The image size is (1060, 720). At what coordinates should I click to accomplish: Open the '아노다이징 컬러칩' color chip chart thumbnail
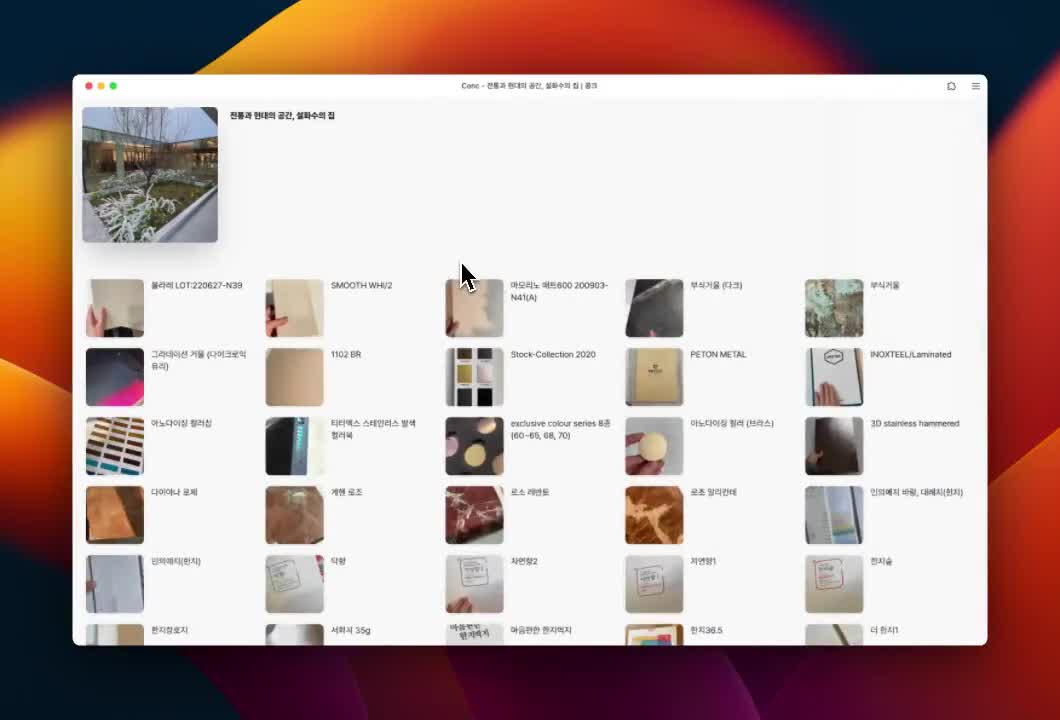click(x=115, y=446)
